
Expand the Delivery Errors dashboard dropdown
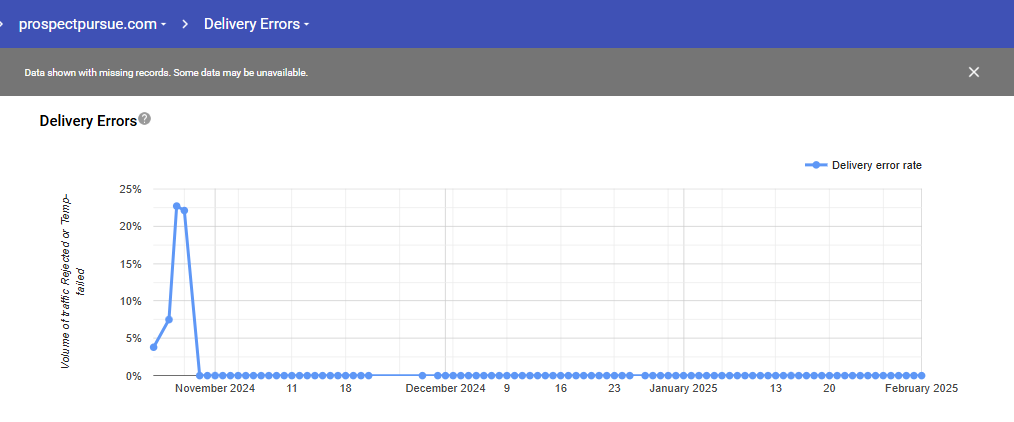(256, 24)
